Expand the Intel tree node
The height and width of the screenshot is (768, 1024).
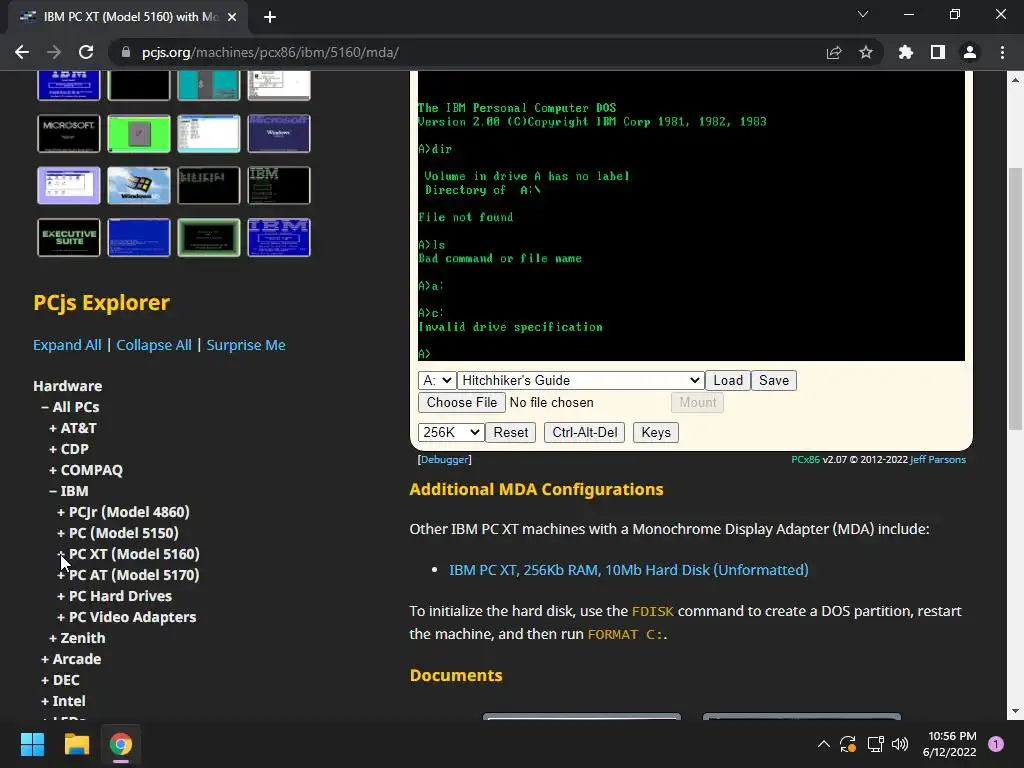(45, 701)
